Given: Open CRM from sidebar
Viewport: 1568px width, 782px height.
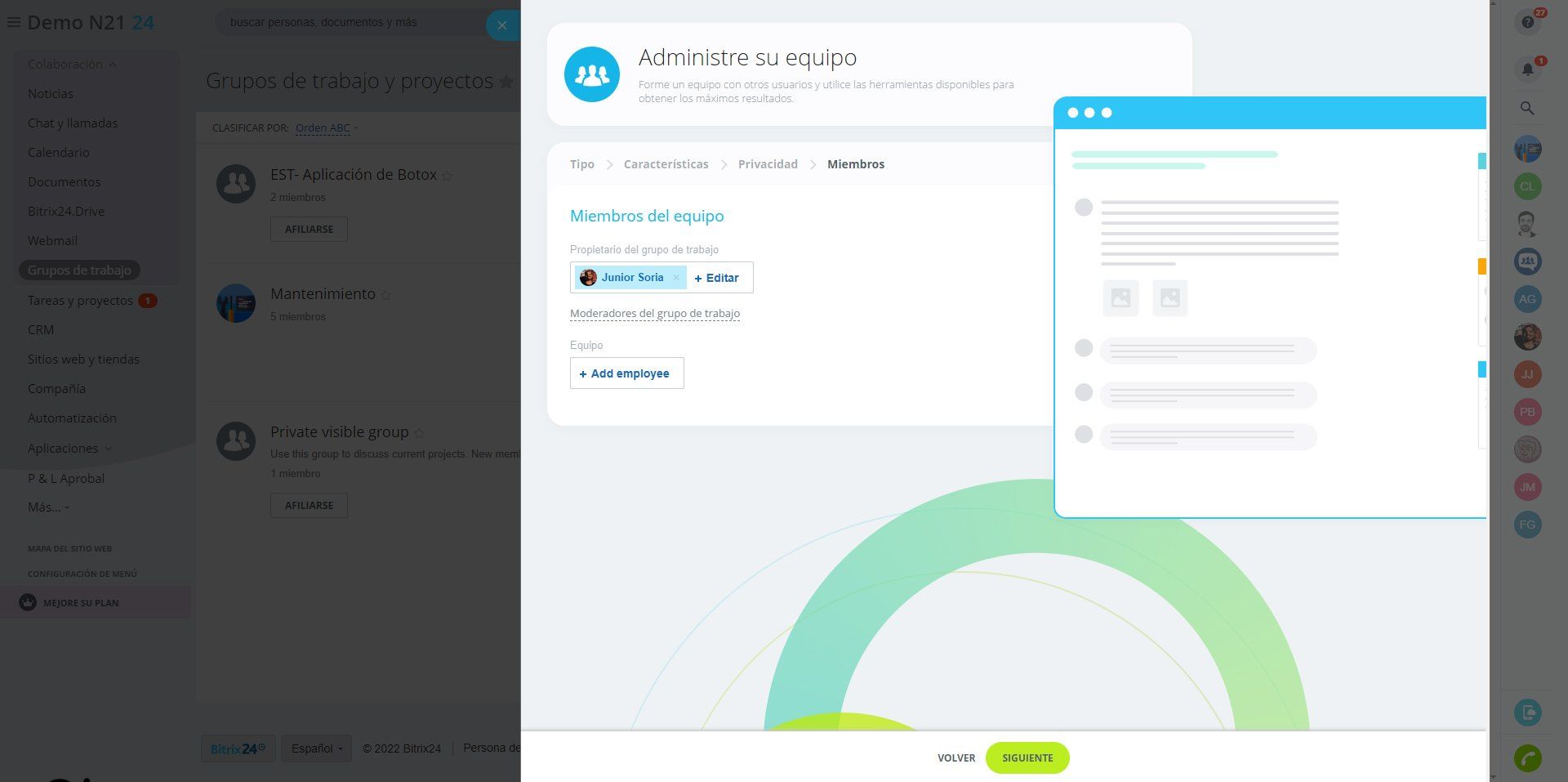Looking at the screenshot, I should 41,330.
